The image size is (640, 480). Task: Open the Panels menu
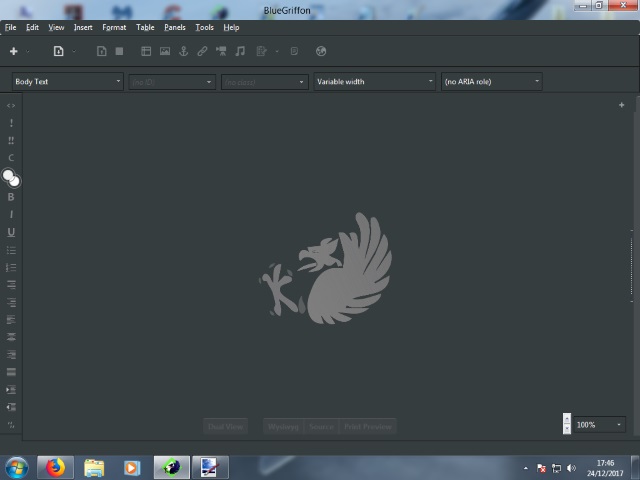pos(175,27)
